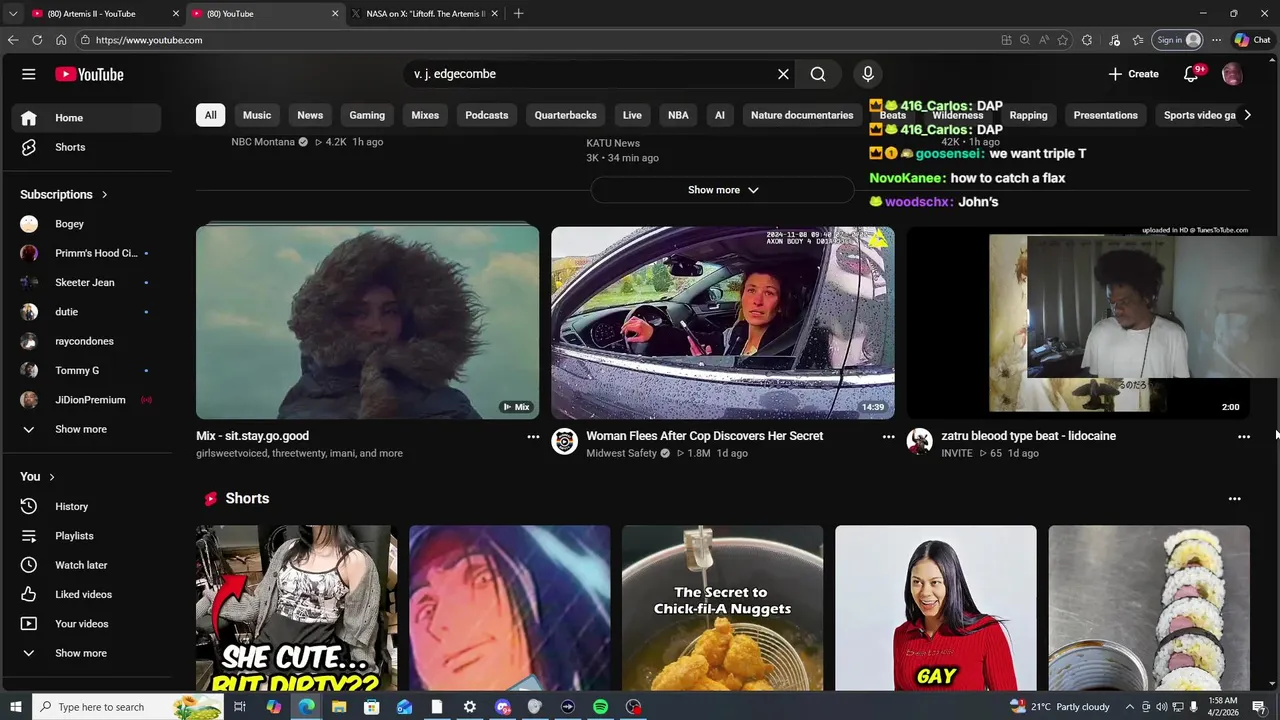
Task: Open Your videos in the sidebar
Action: click(86, 624)
